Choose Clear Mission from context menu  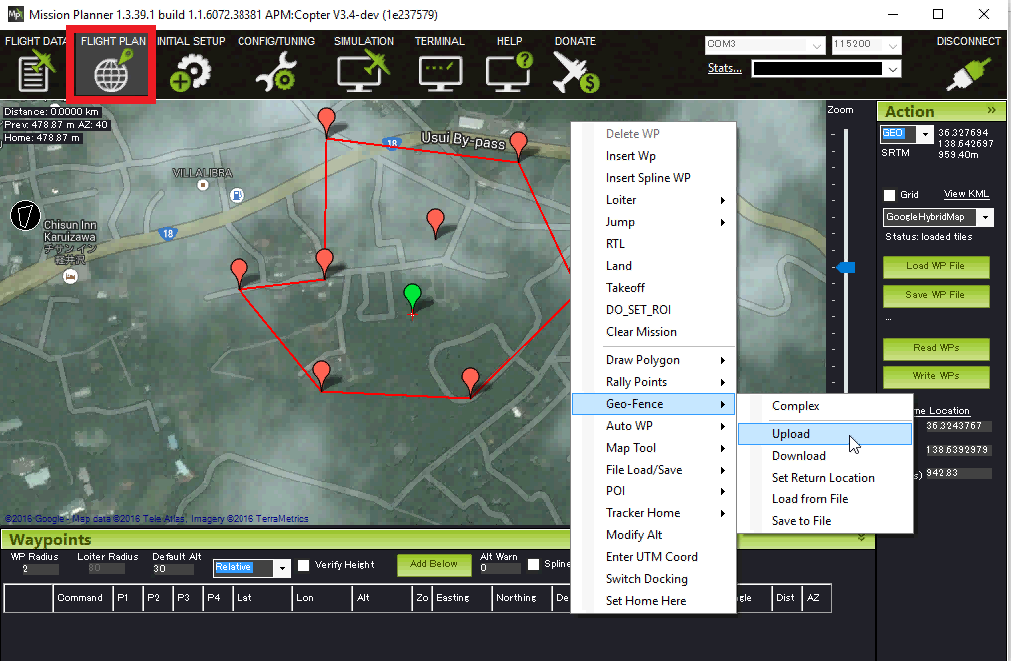coord(641,332)
